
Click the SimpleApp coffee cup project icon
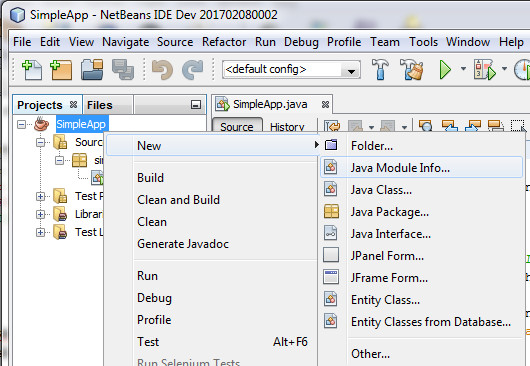pyautogui.click(x=42, y=124)
